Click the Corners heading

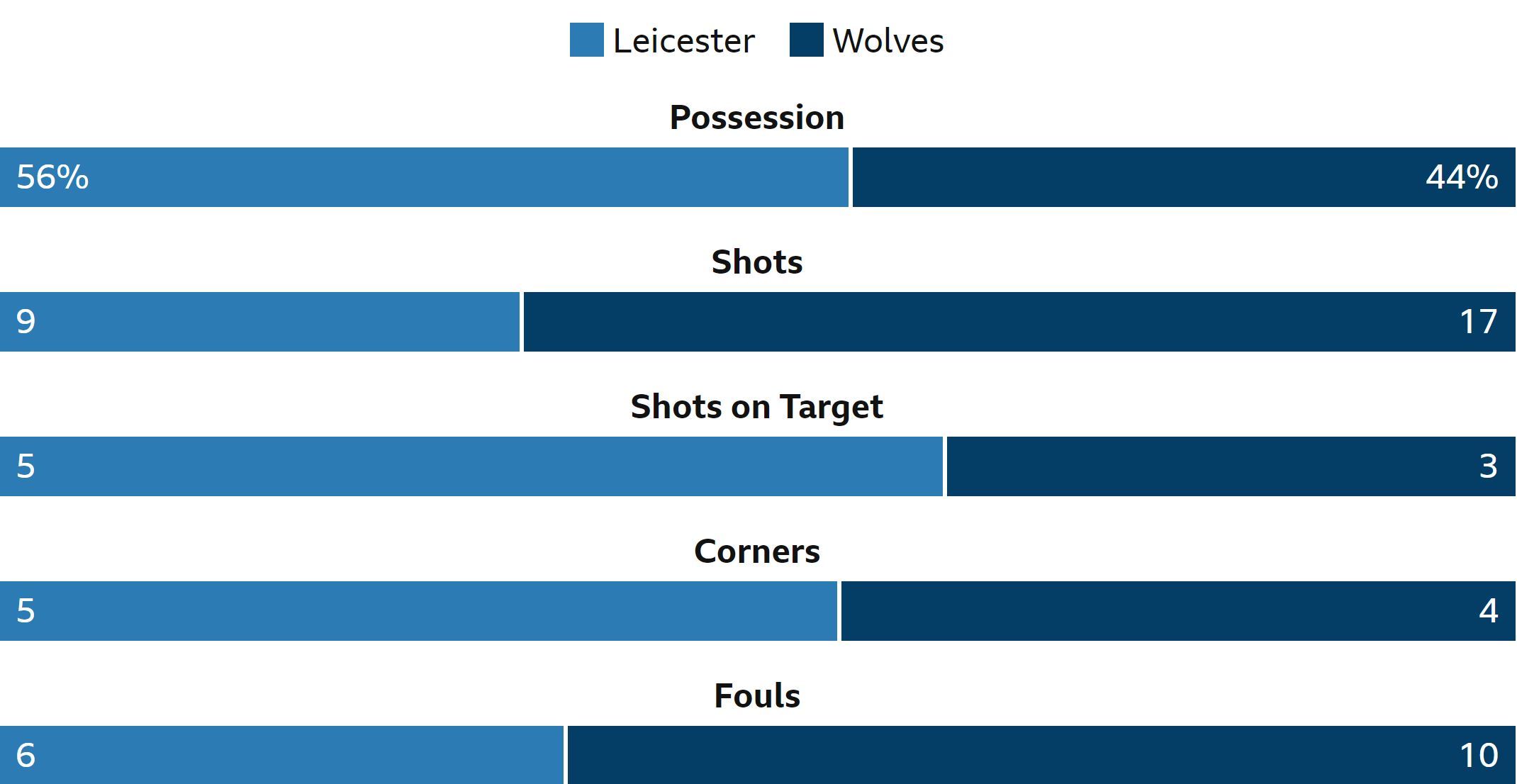pyautogui.click(x=757, y=551)
